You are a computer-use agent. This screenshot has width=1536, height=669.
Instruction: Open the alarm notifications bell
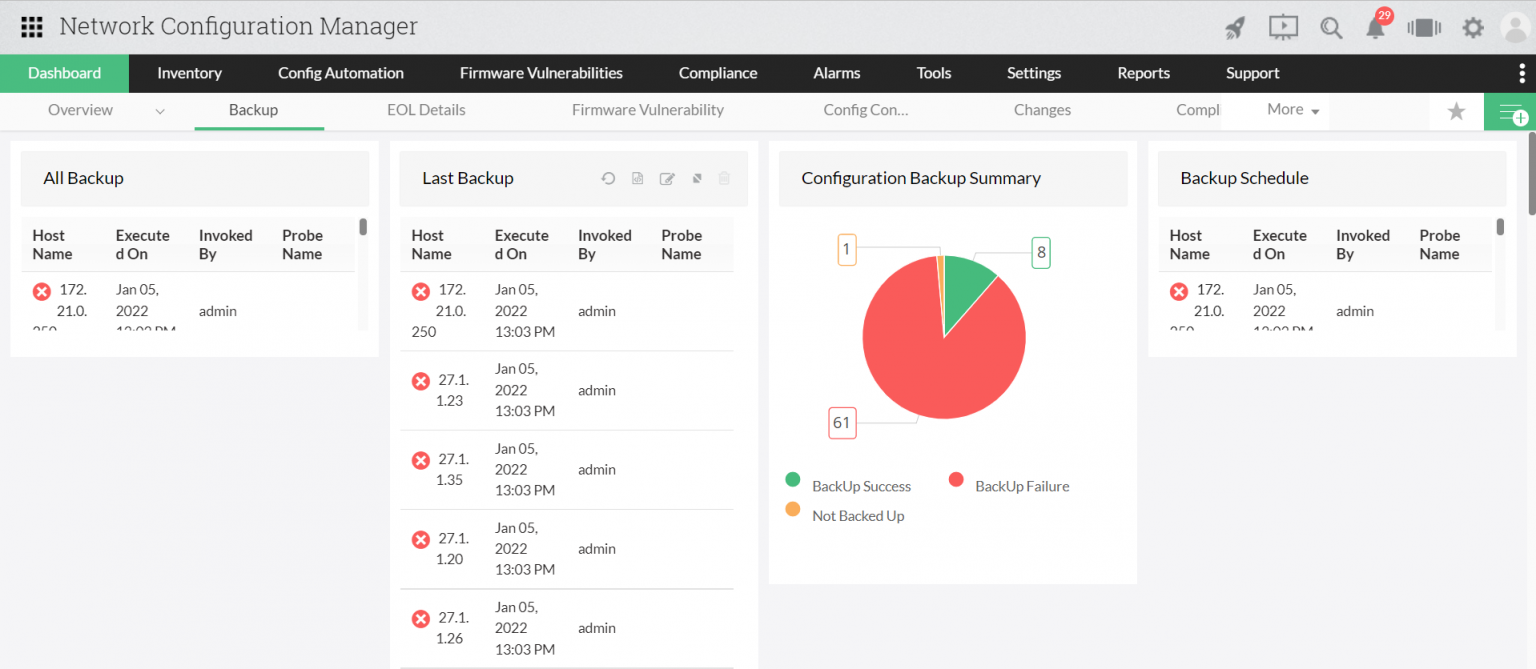[x=1376, y=28]
